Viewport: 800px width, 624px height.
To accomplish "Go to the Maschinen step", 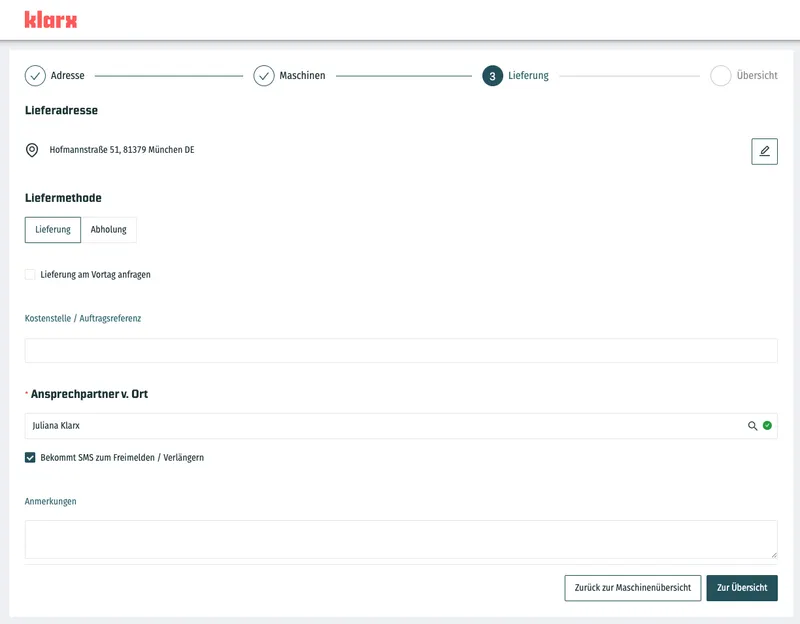I will [302, 76].
